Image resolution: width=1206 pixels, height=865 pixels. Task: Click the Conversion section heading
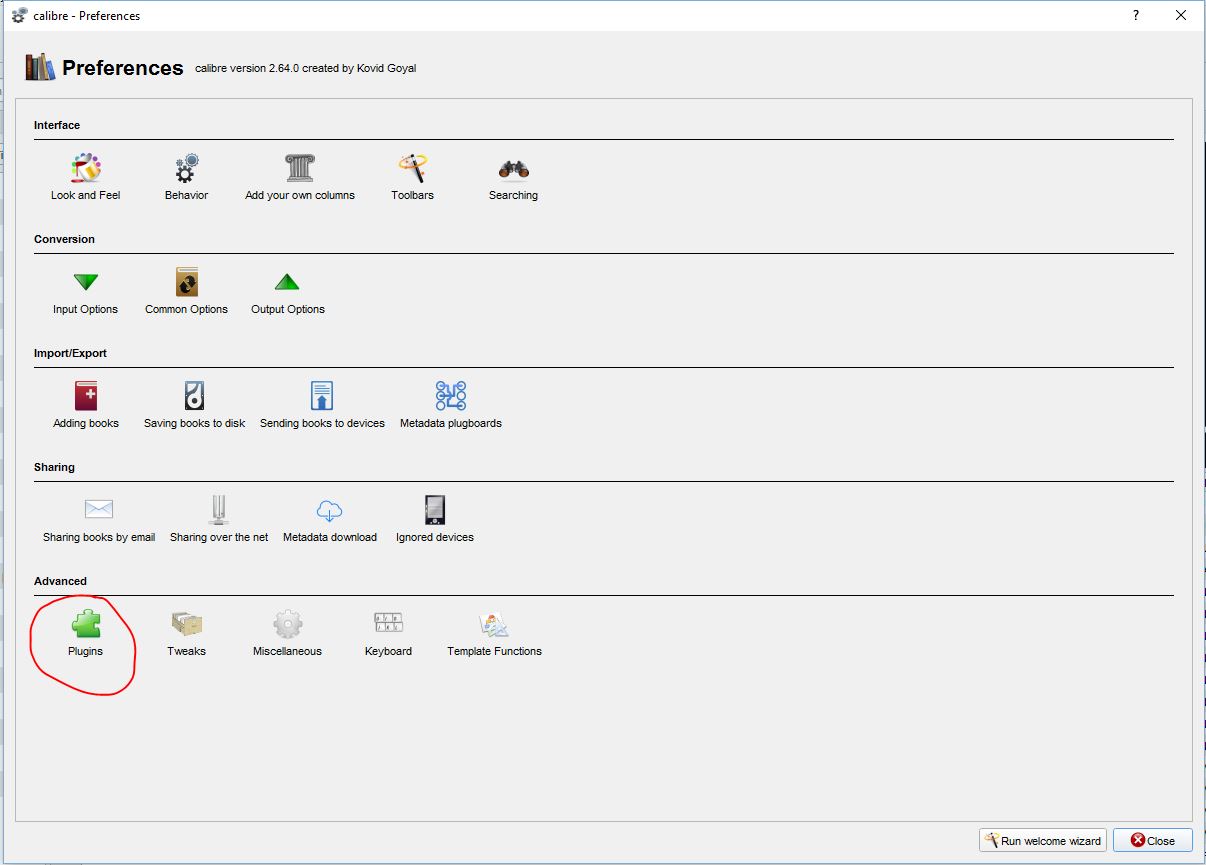tap(64, 239)
